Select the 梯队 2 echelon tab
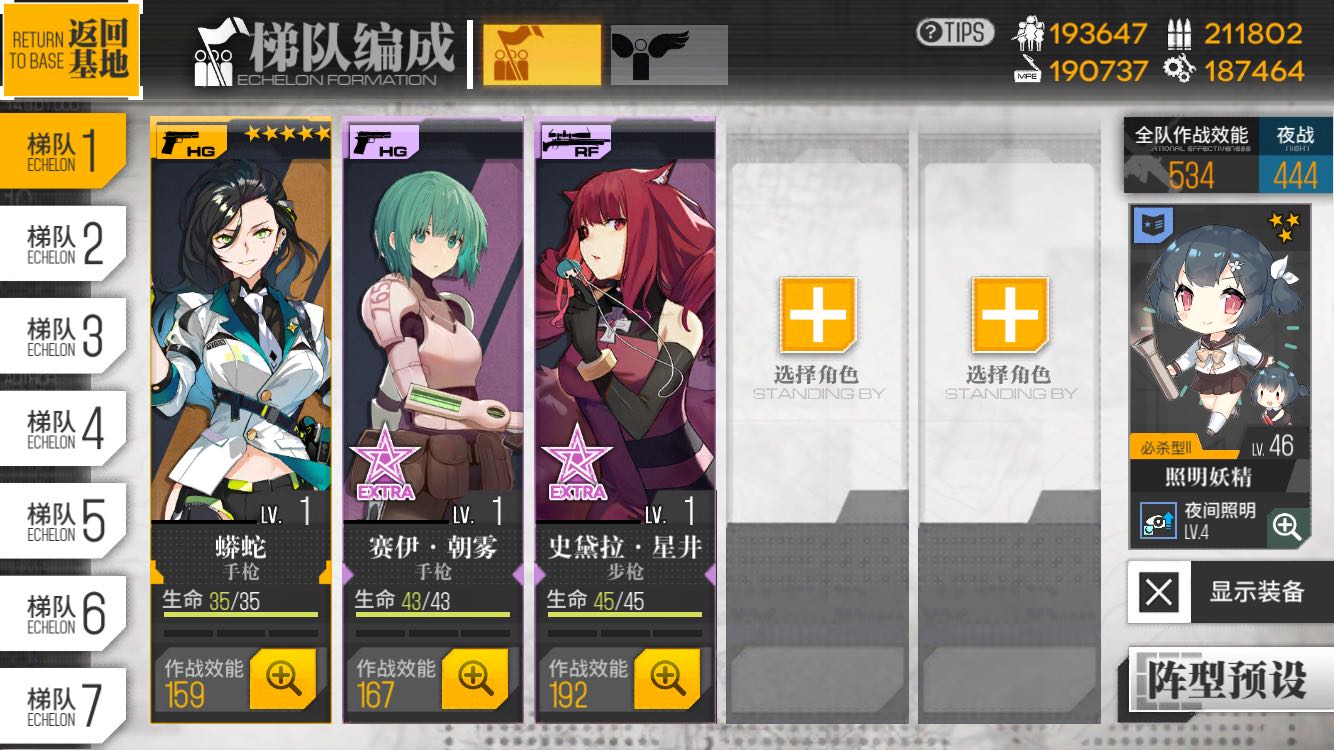1334x750 pixels. coord(63,243)
